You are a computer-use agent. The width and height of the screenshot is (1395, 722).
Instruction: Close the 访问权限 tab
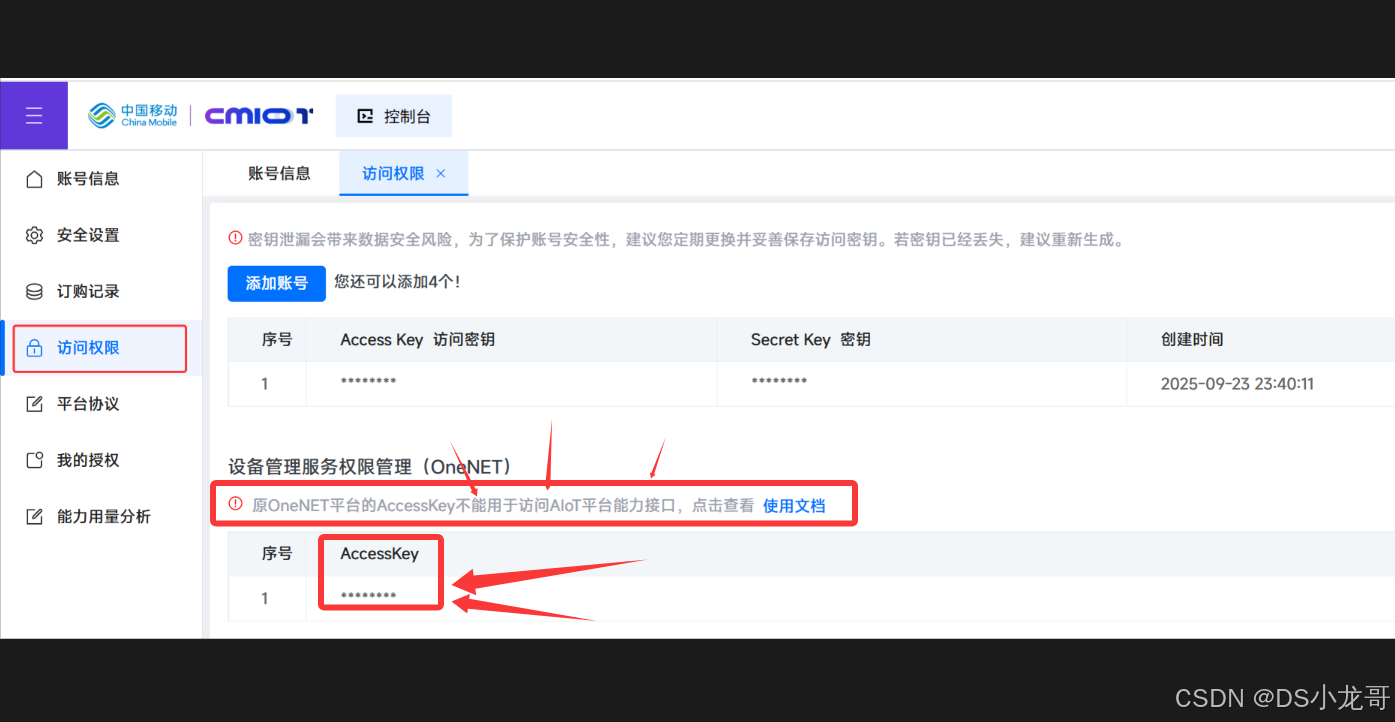[441, 174]
